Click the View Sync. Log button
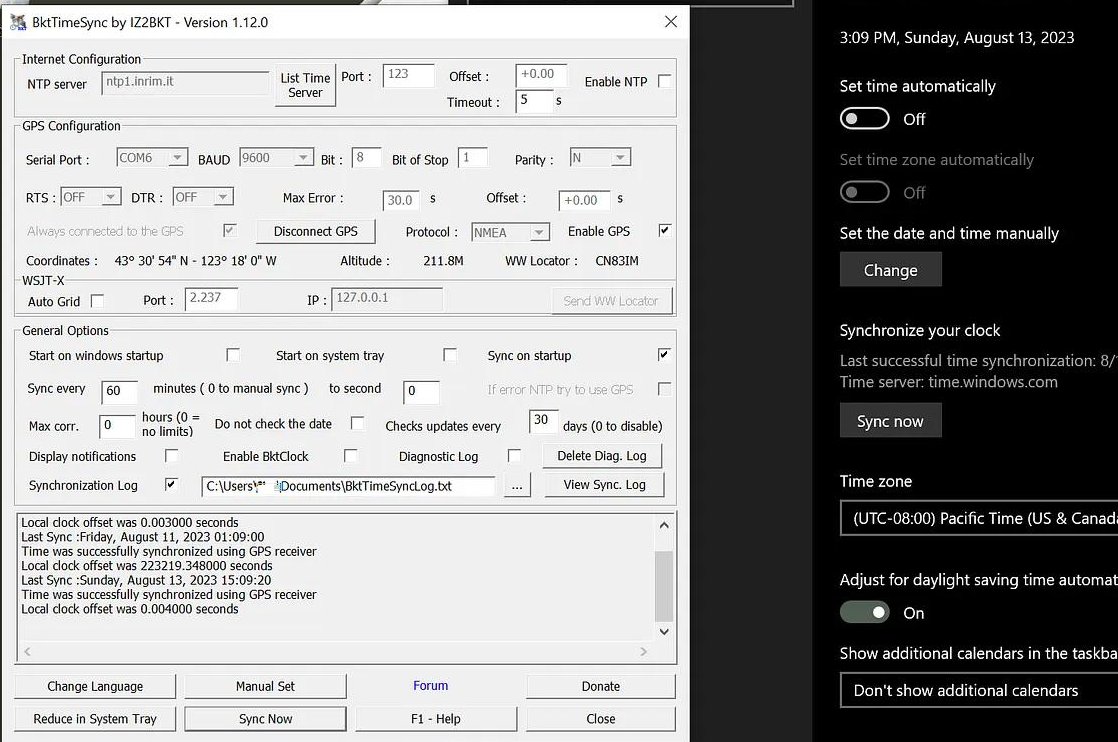 click(x=605, y=485)
